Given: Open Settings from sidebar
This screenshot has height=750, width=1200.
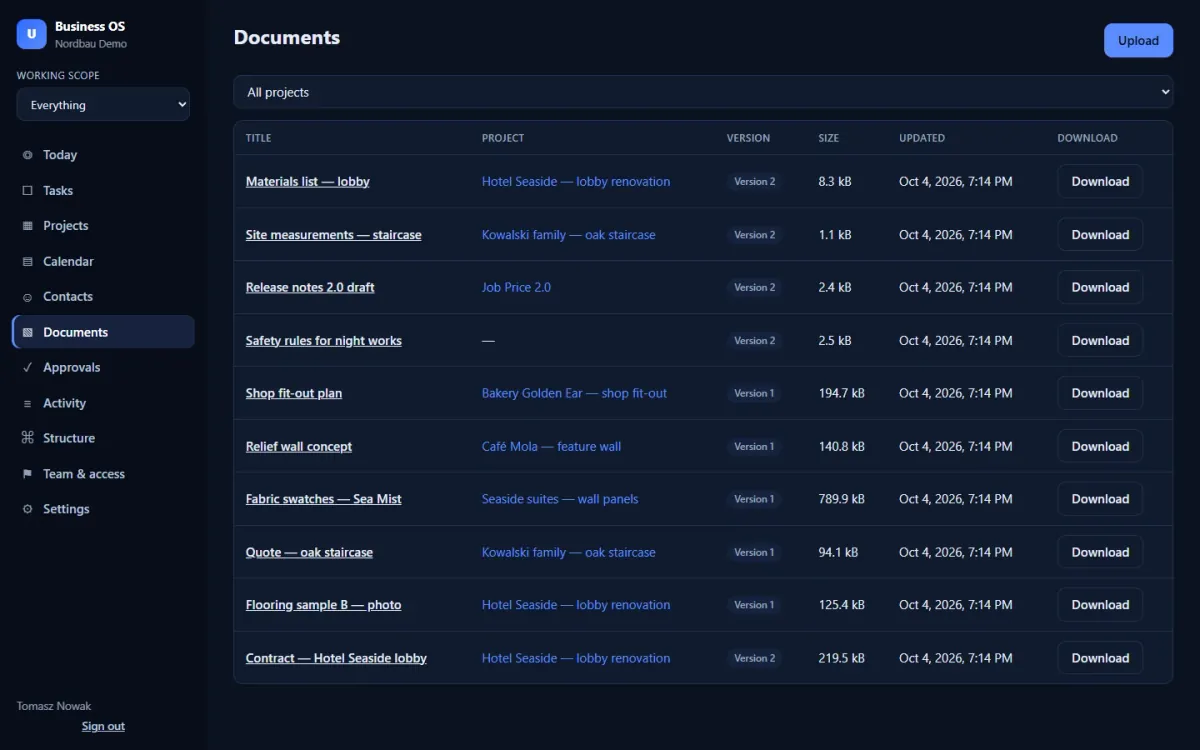Looking at the screenshot, I should 103,509.
